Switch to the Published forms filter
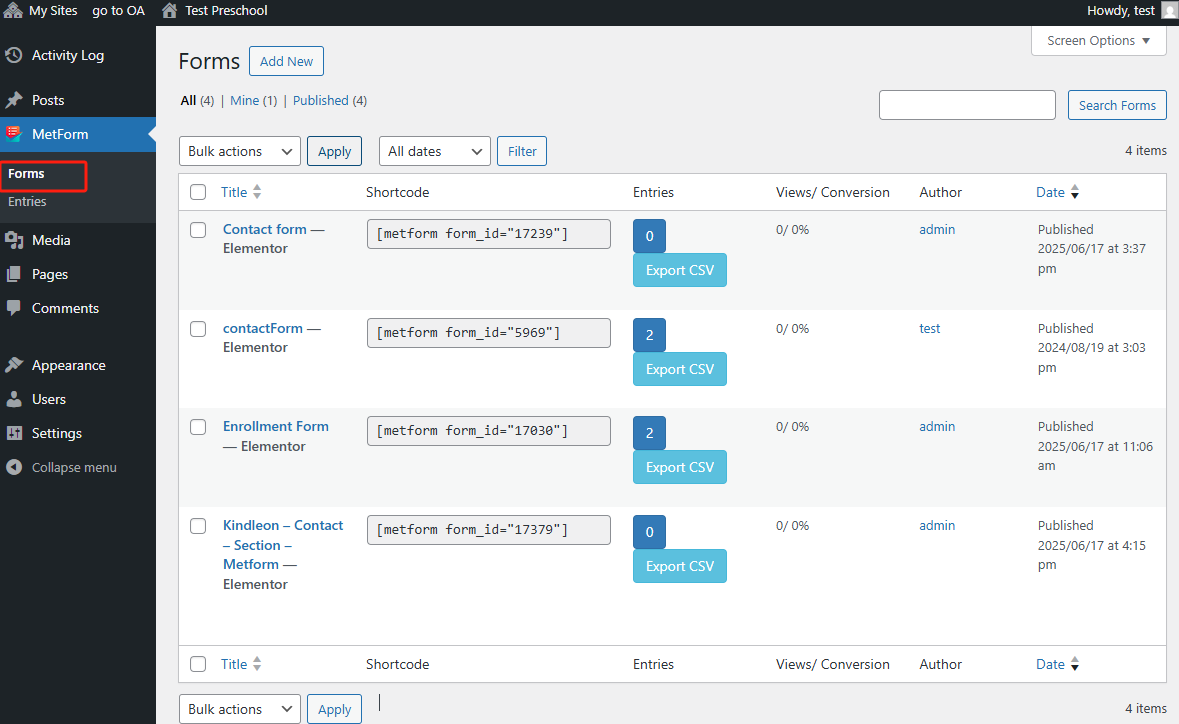Viewport: 1179px width, 724px height. (x=321, y=100)
